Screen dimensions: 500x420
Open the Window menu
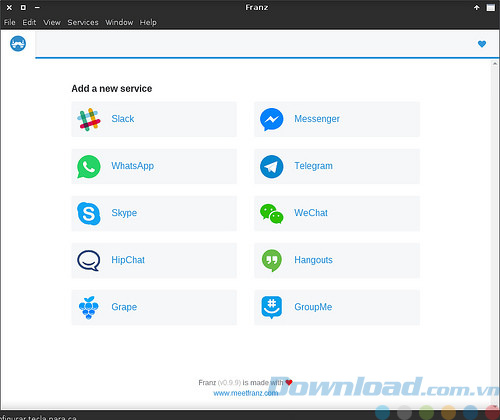click(x=119, y=22)
